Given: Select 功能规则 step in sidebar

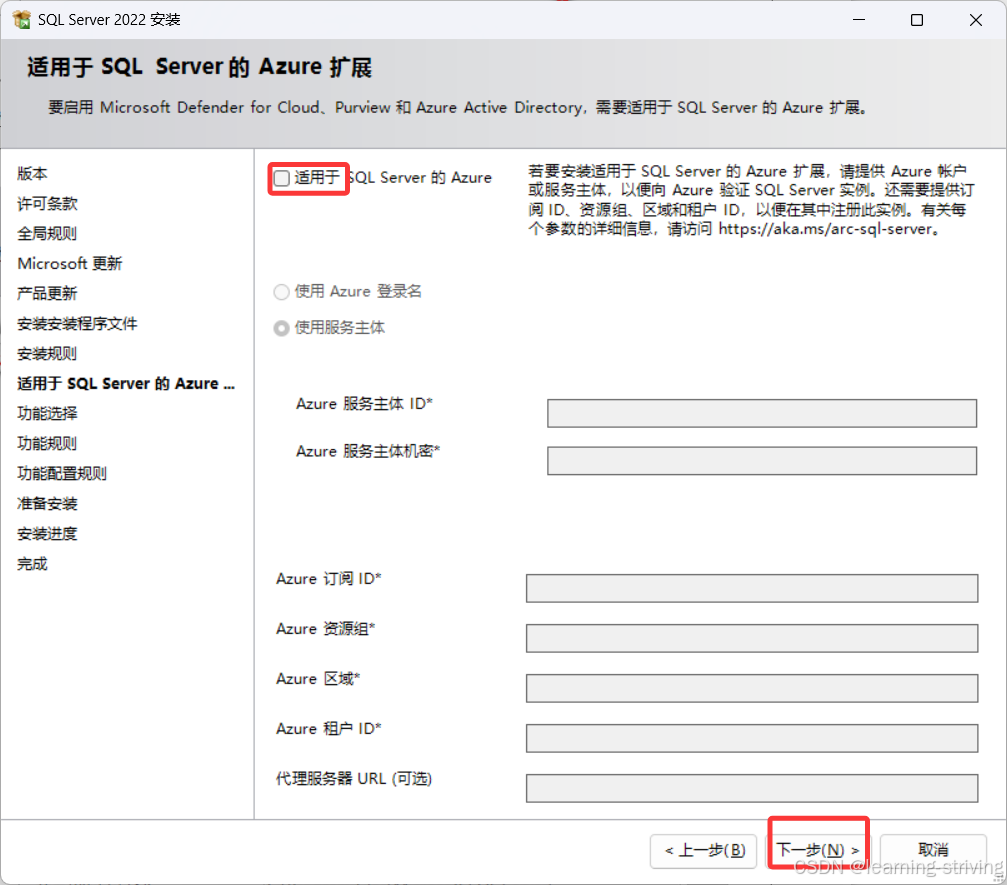Looking at the screenshot, I should [x=47, y=443].
